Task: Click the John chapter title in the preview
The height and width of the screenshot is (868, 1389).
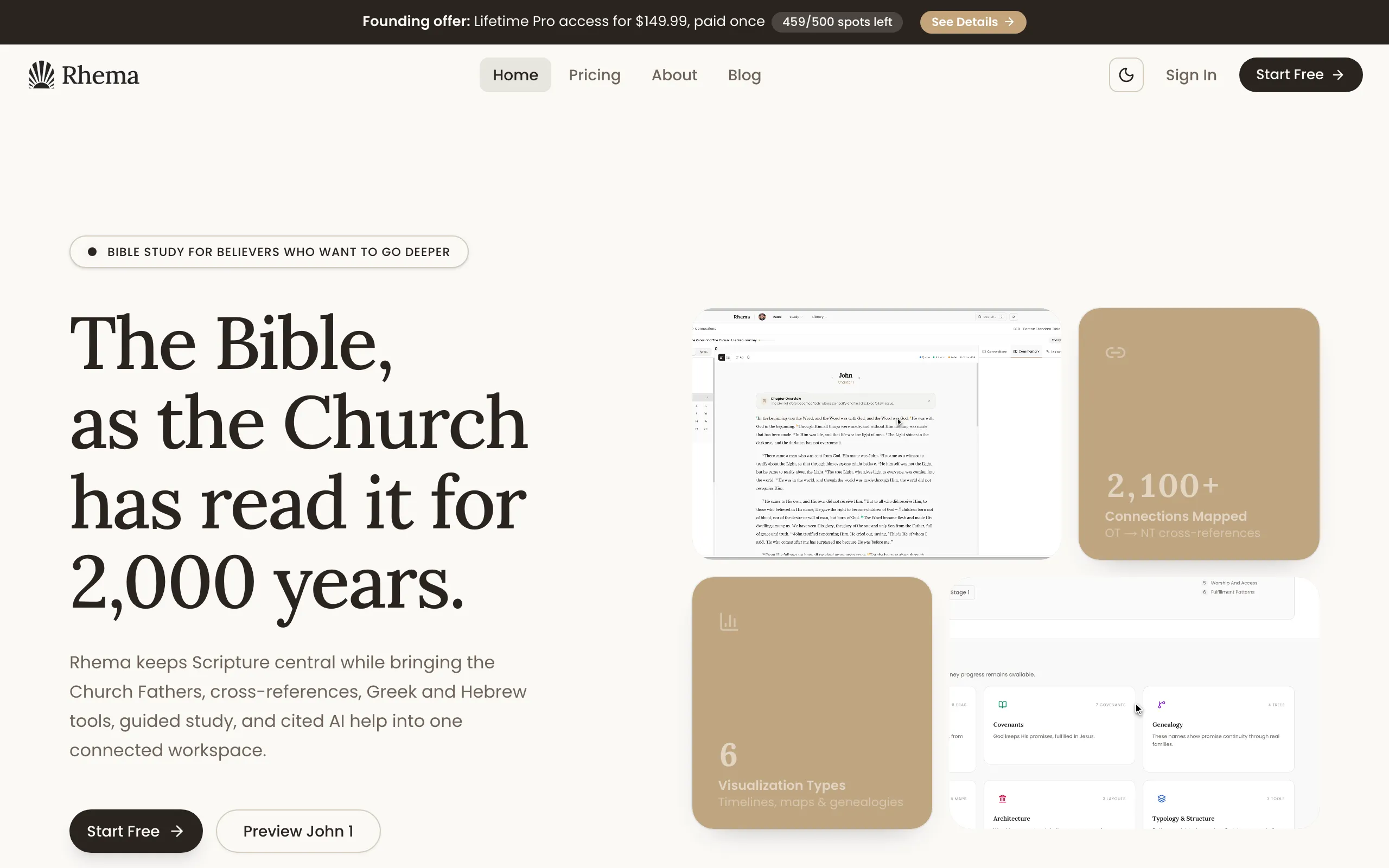Action: (x=846, y=375)
